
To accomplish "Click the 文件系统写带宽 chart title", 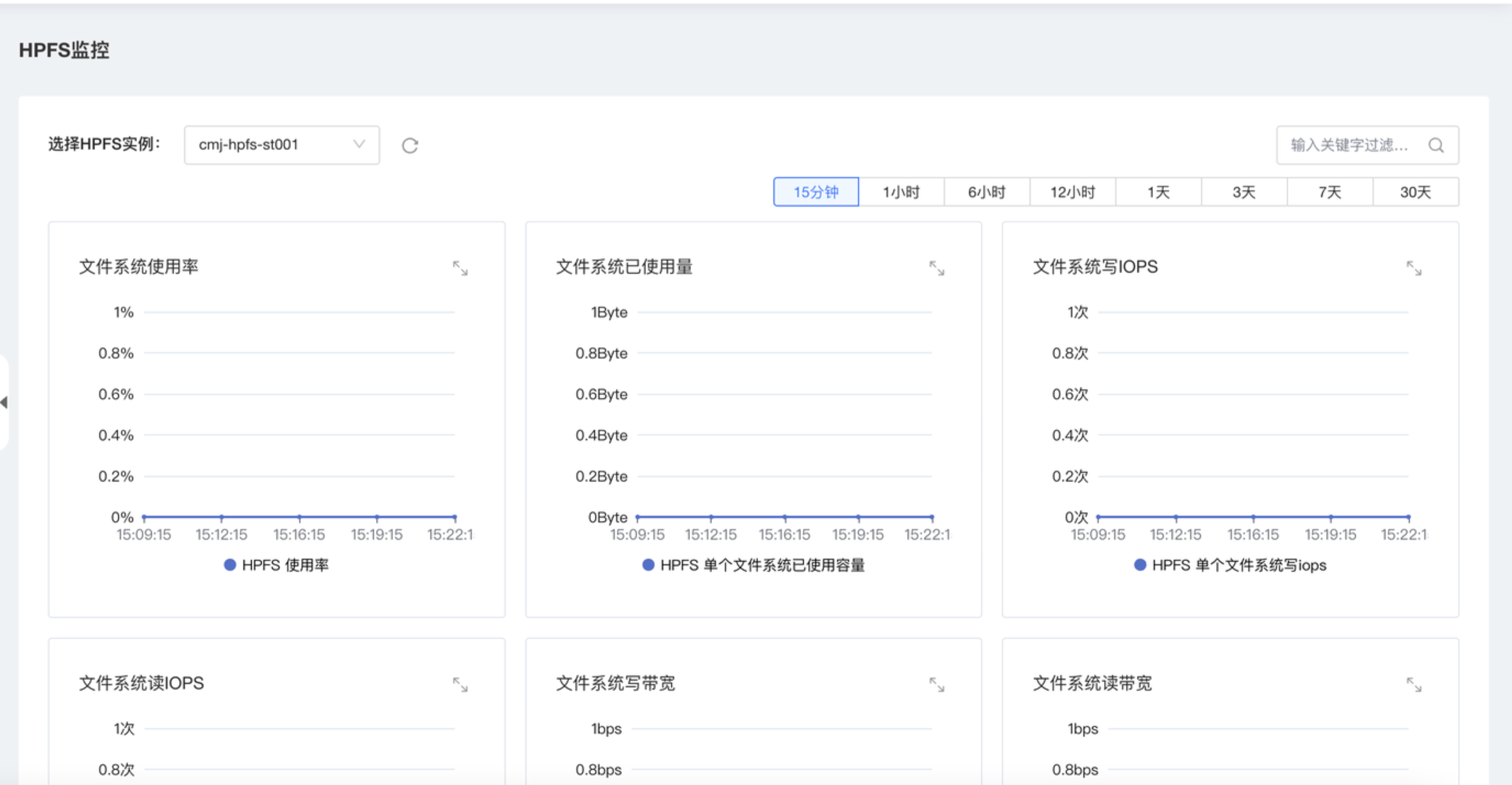I will pyautogui.click(x=616, y=683).
